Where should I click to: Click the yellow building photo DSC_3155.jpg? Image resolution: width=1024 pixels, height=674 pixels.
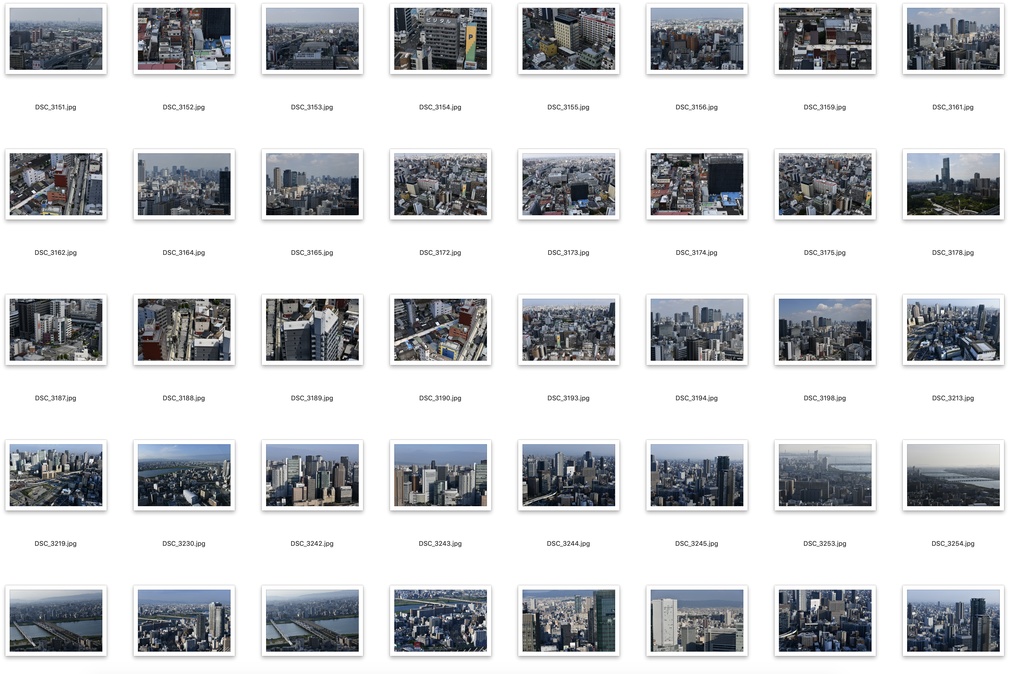[568, 39]
